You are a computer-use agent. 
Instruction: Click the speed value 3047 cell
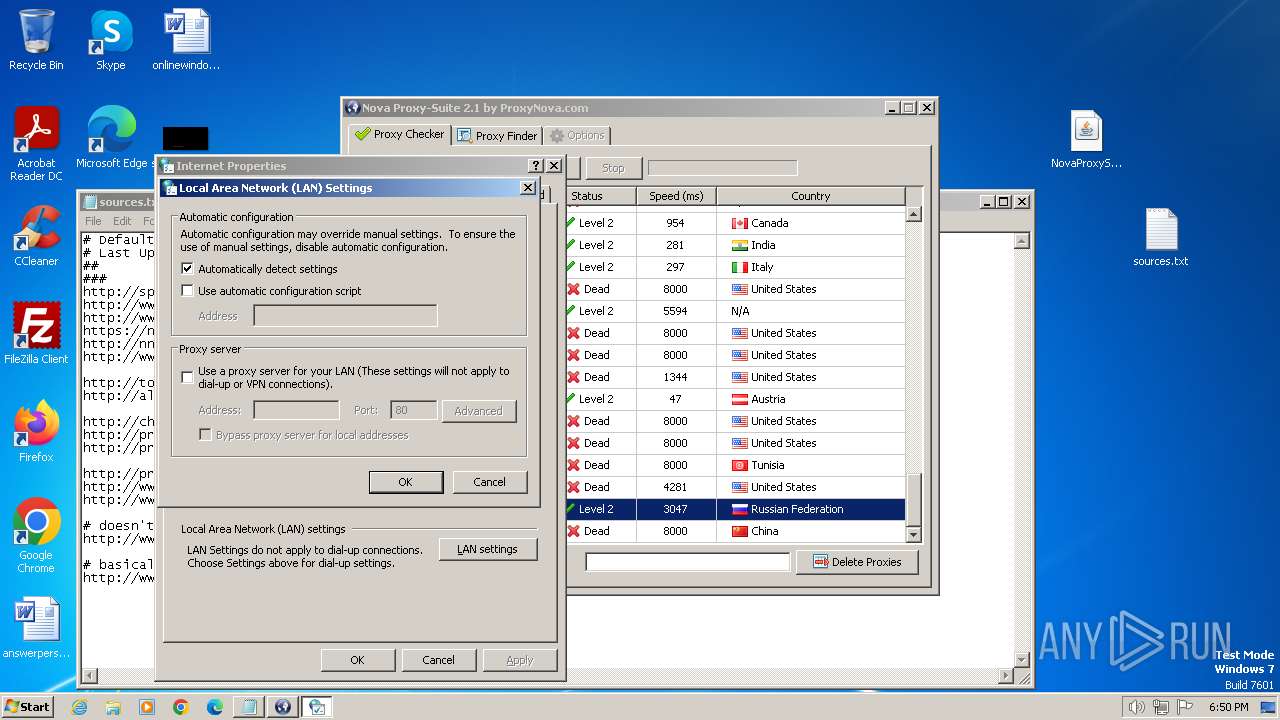676,509
